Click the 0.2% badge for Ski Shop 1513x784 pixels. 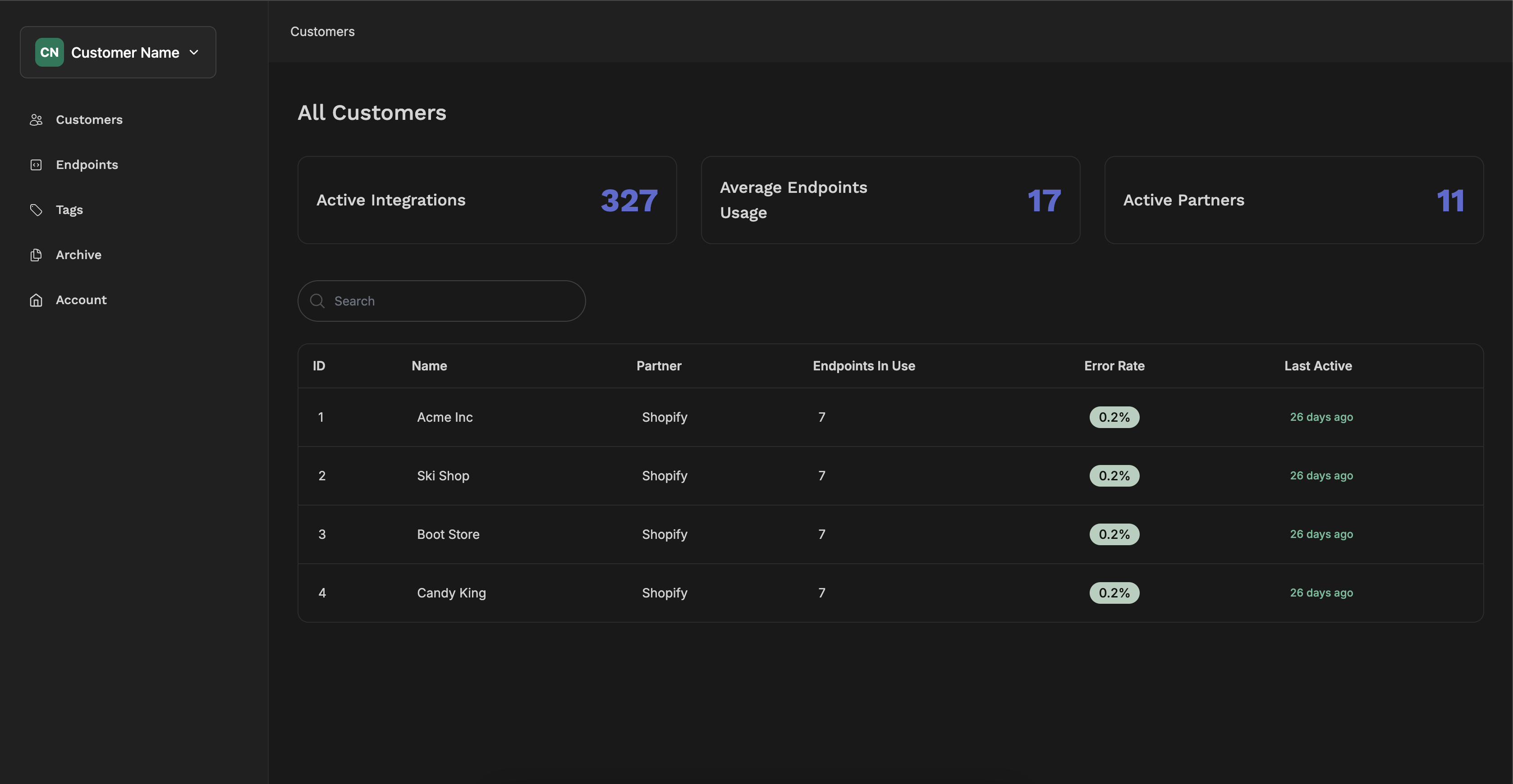1114,476
